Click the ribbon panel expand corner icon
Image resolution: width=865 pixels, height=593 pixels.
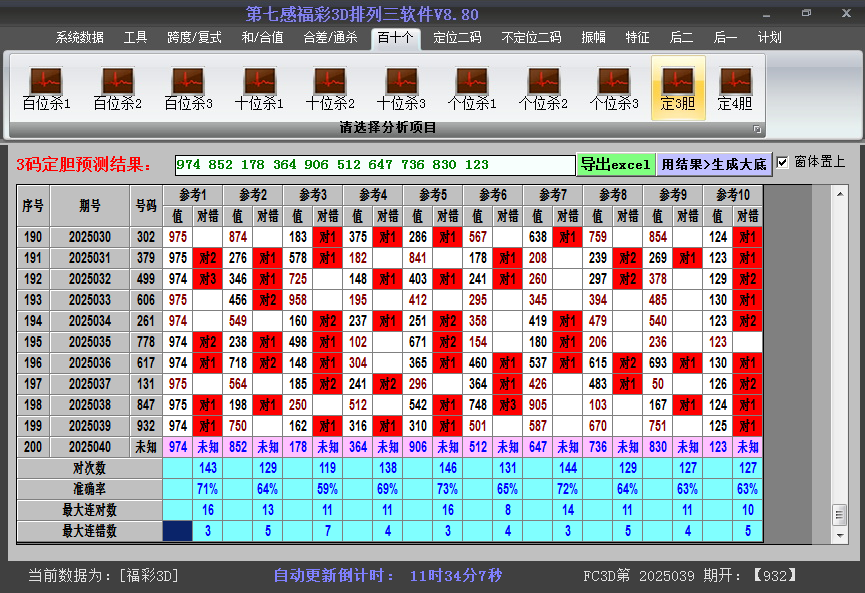[x=757, y=129]
